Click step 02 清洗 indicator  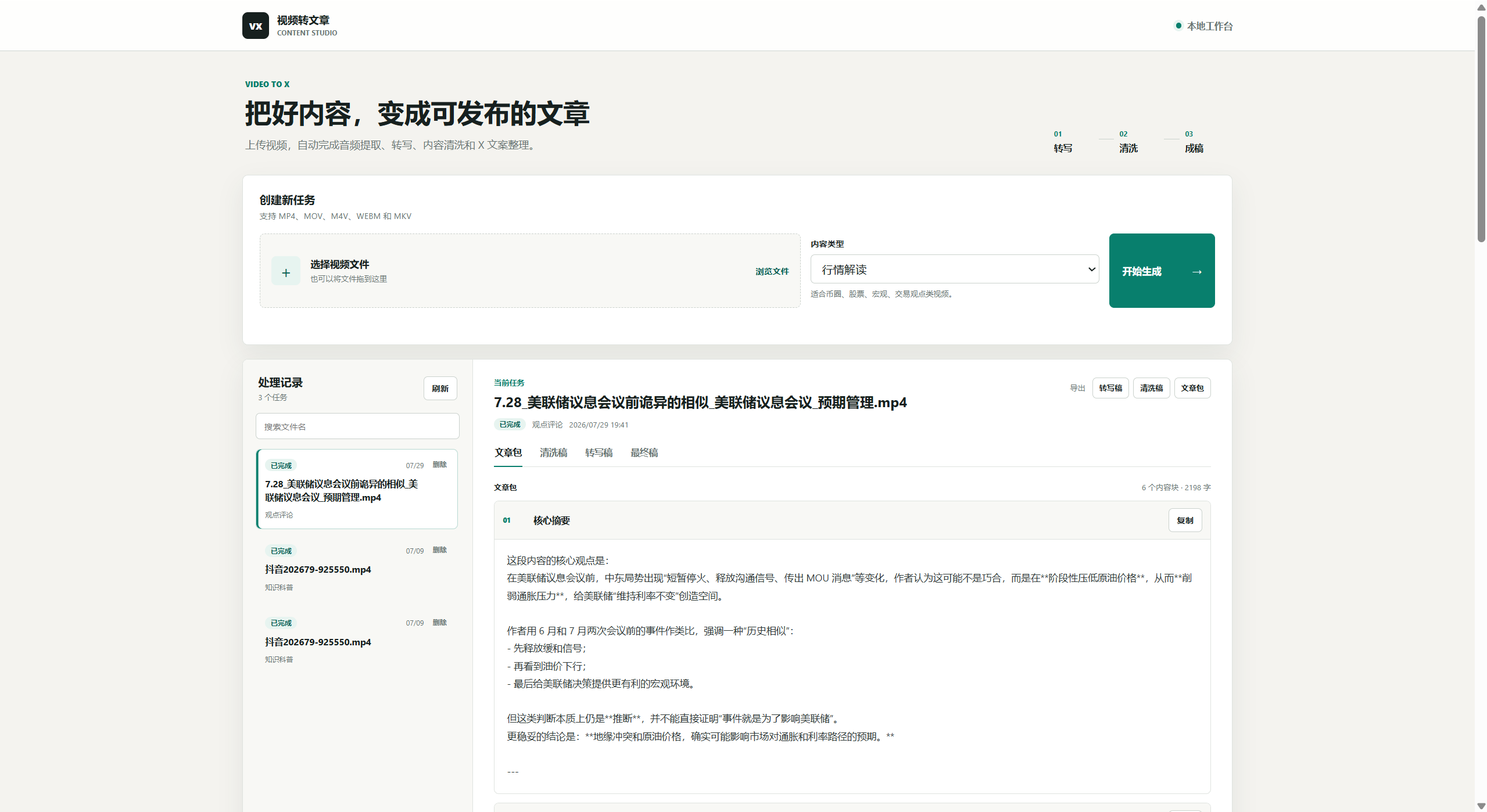tap(1128, 142)
